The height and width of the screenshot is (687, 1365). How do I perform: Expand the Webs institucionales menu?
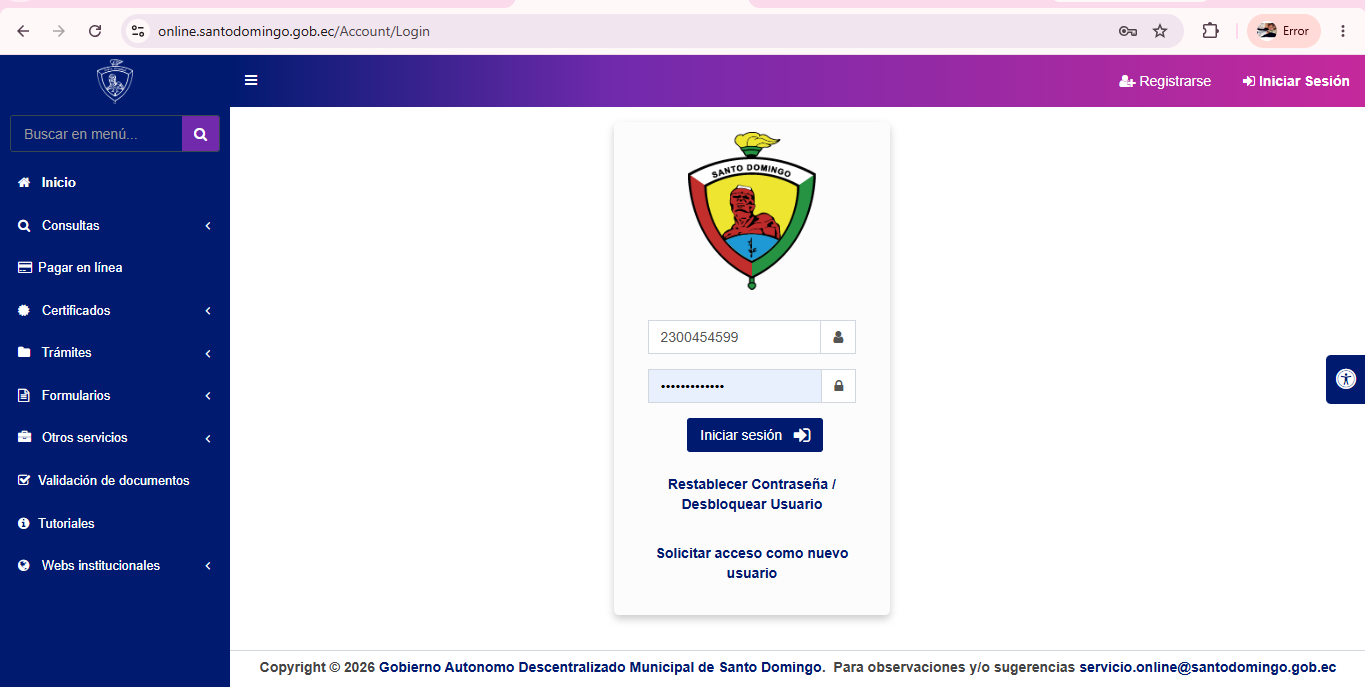coord(115,565)
